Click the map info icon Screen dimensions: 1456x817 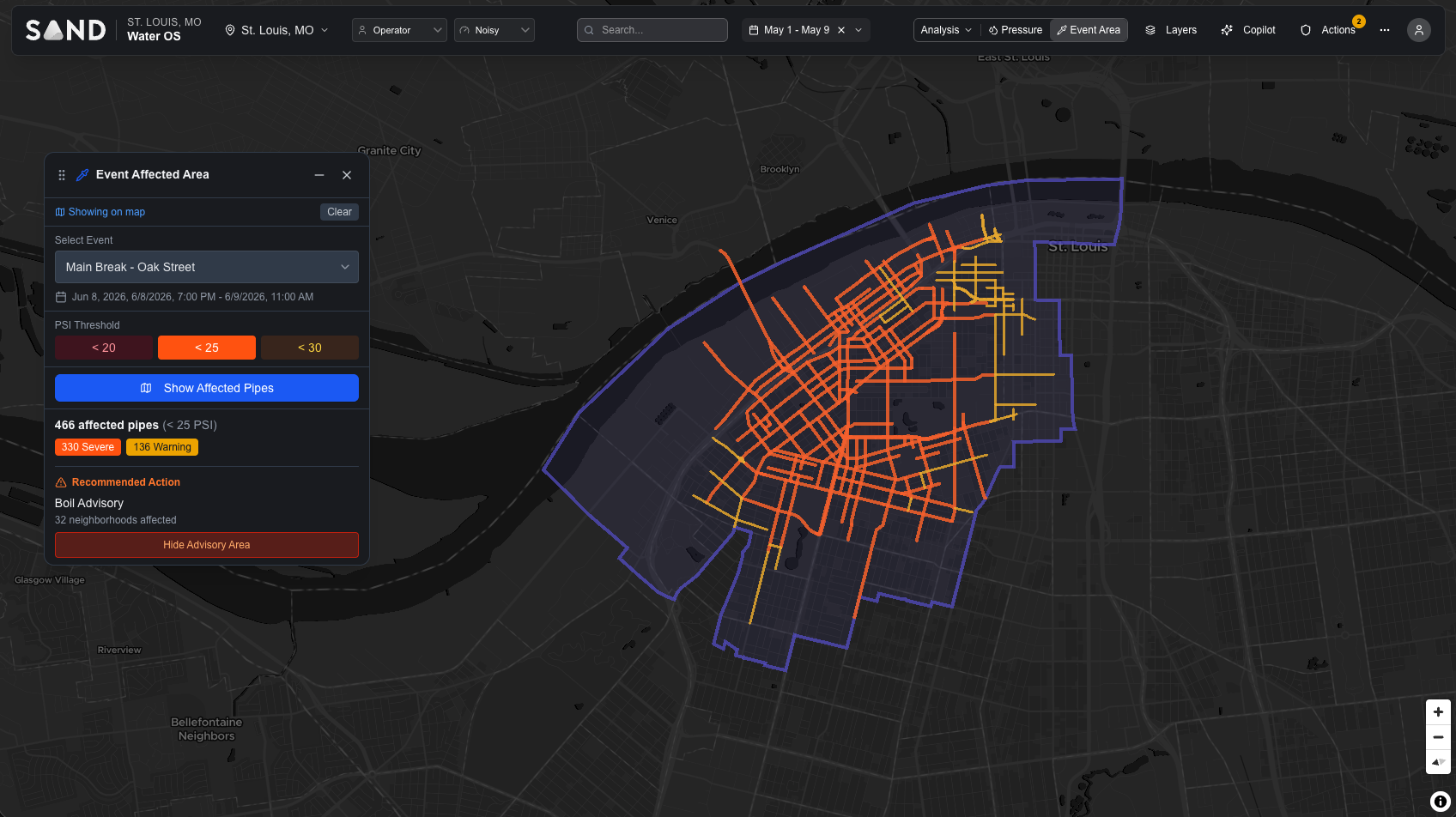(1441, 802)
